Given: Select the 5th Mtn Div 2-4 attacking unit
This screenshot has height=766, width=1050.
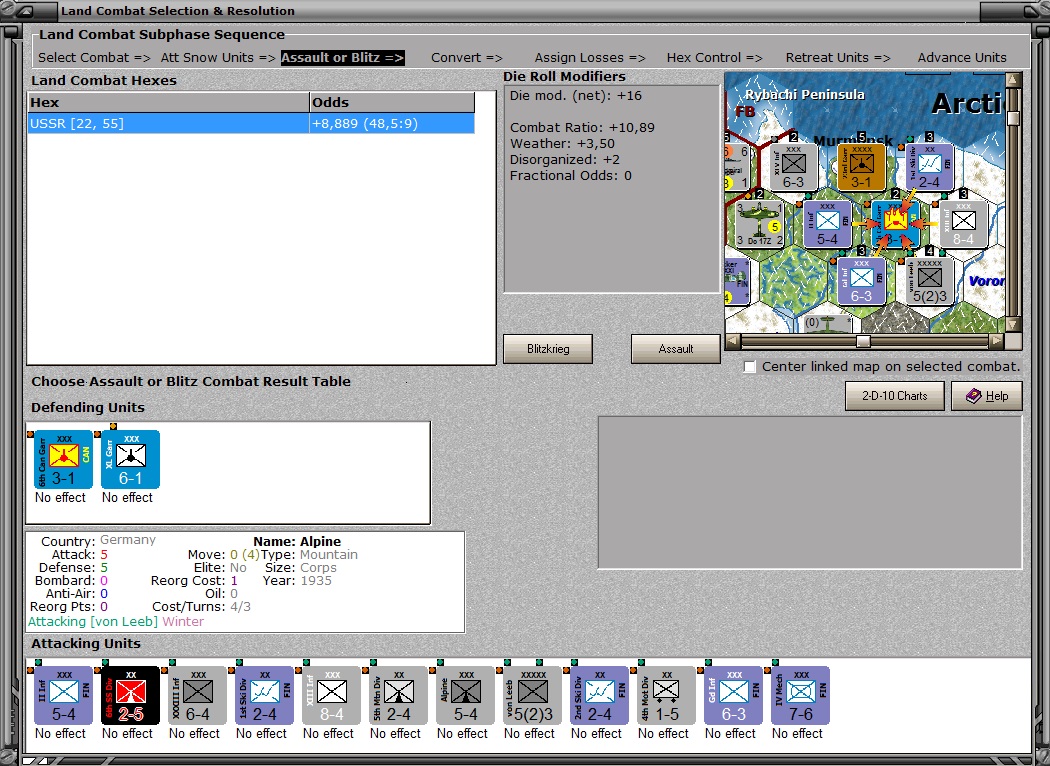Looking at the screenshot, I should (x=398, y=695).
